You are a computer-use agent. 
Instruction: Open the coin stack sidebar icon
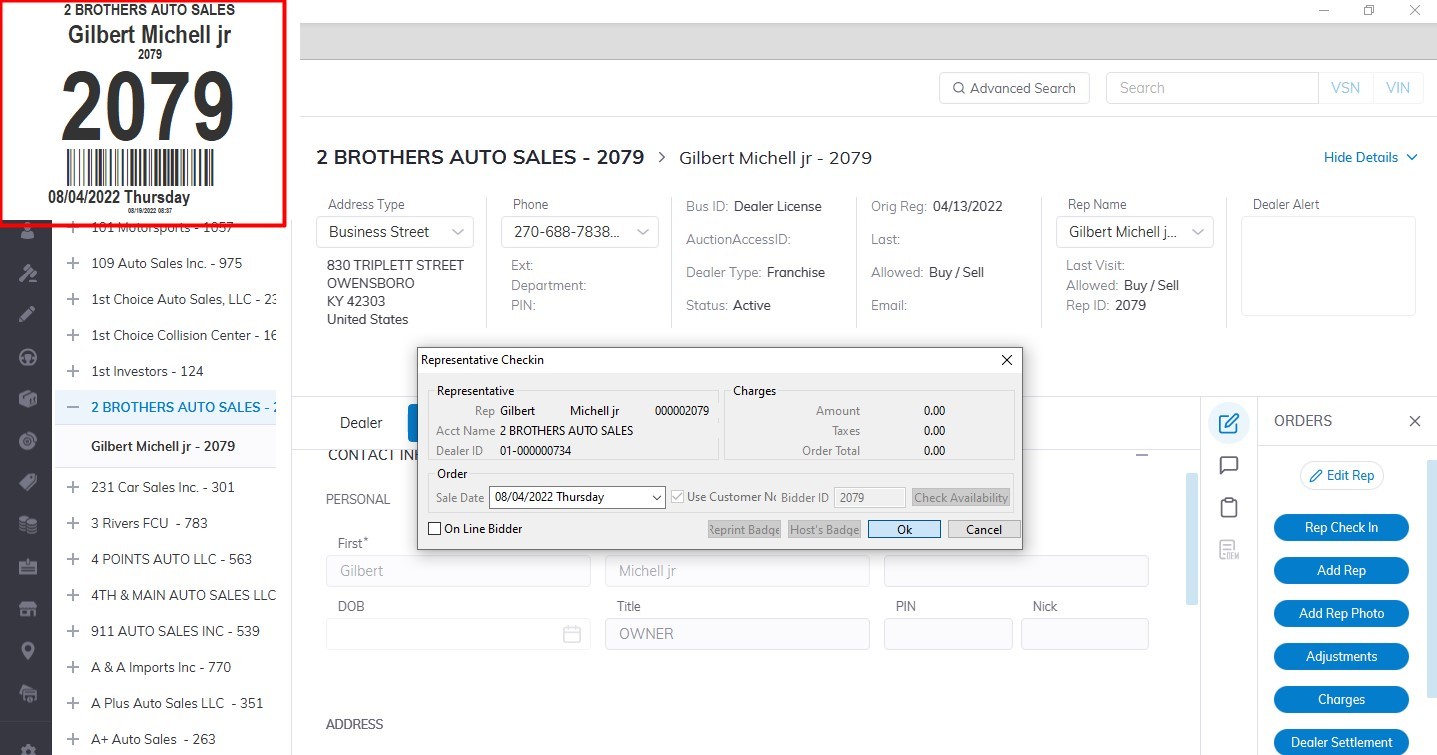(x=28, y=525)
